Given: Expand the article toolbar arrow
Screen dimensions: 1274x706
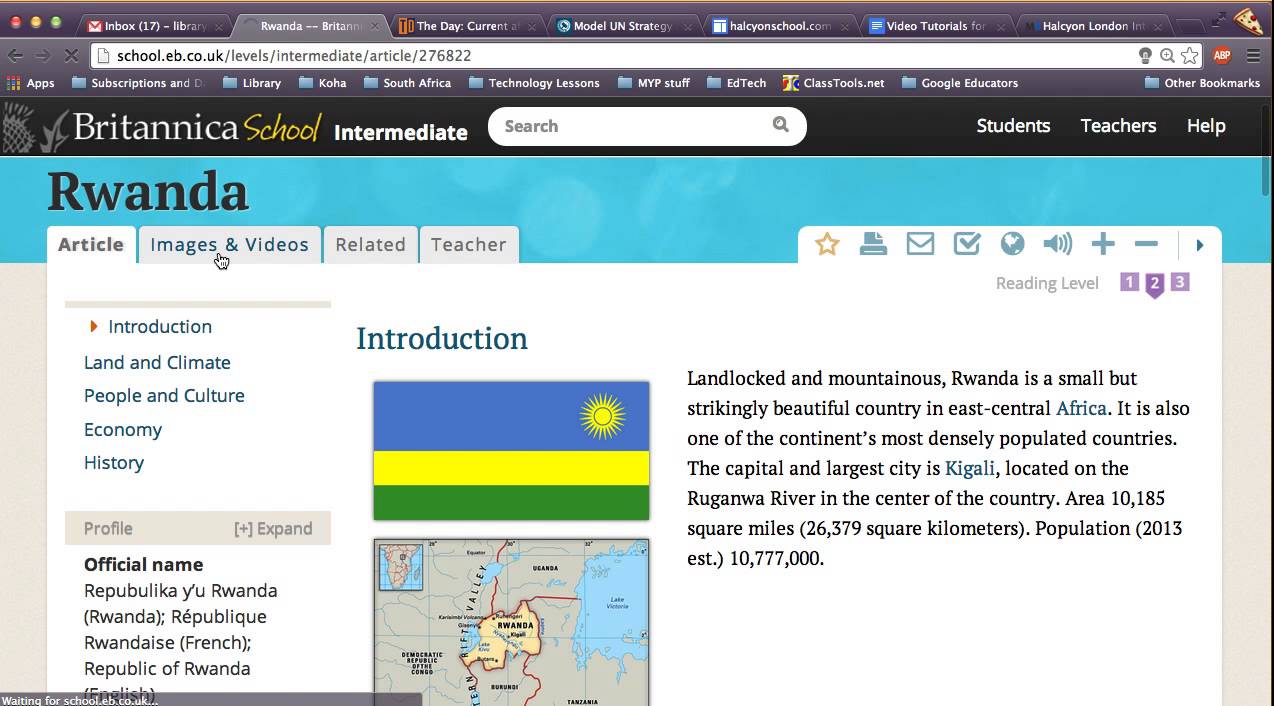Looking at the screenshot, I should coord(1200,245).
